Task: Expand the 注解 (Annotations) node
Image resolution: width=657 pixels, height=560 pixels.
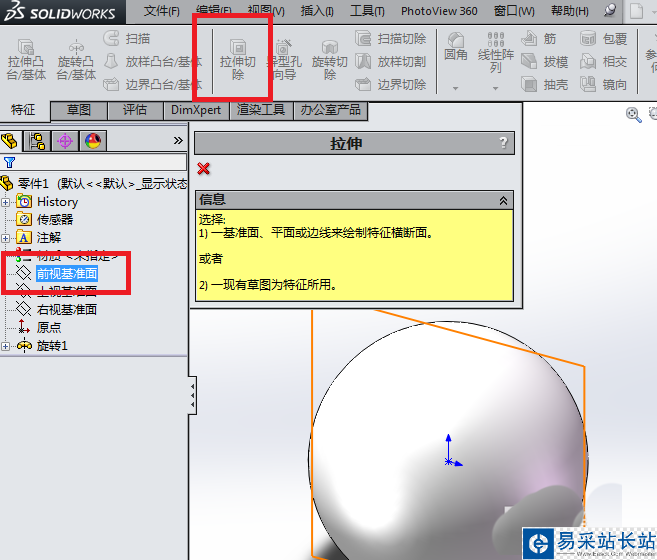Action: click(5, 238)
